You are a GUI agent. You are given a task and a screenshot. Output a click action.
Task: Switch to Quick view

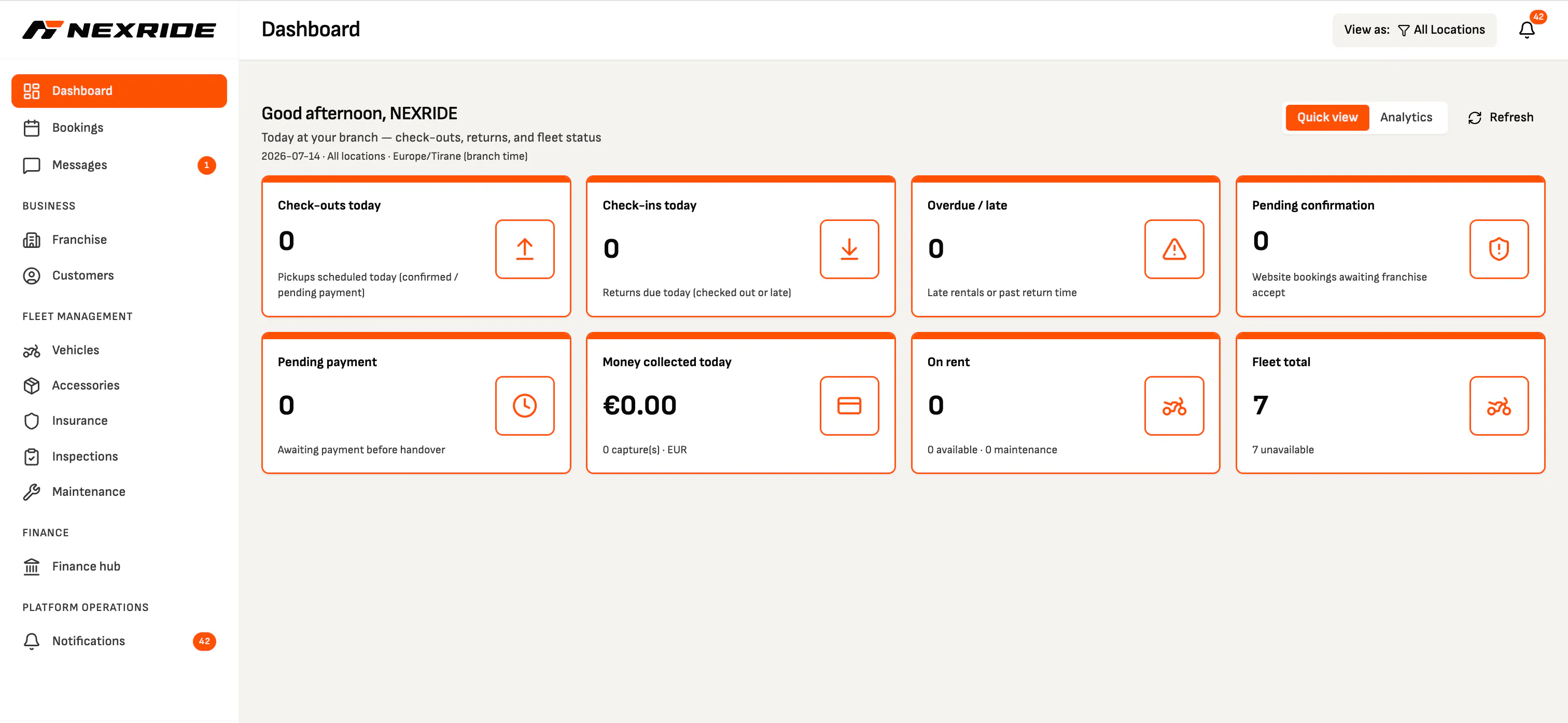pos(1327,118)
